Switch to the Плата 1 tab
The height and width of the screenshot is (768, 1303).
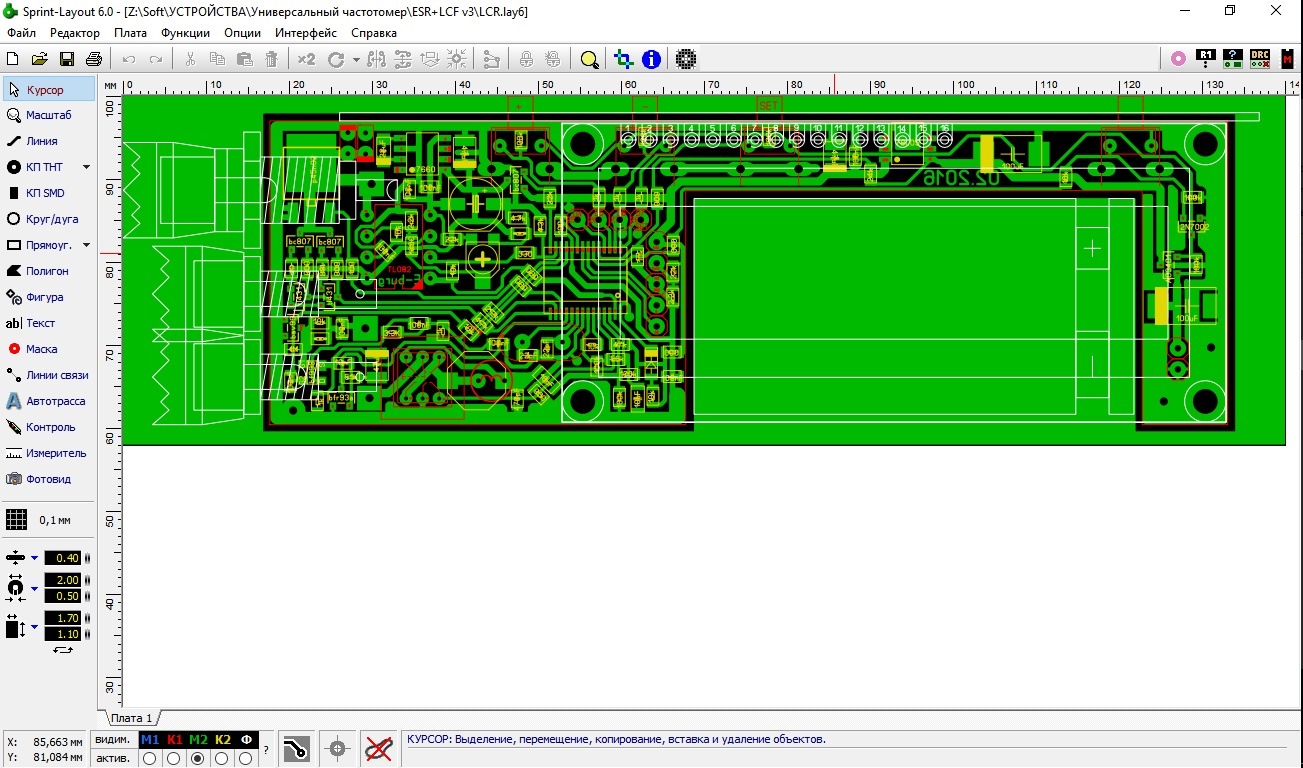131,718
